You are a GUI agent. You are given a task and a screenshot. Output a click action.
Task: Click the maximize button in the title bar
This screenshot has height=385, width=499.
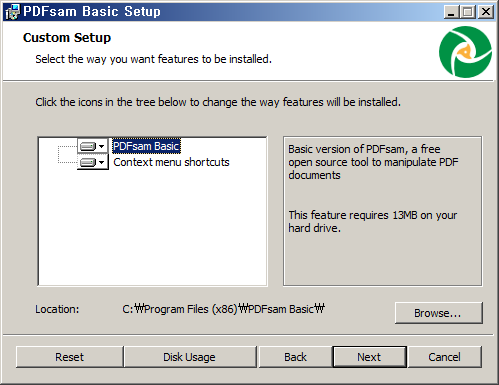point(468,12)
